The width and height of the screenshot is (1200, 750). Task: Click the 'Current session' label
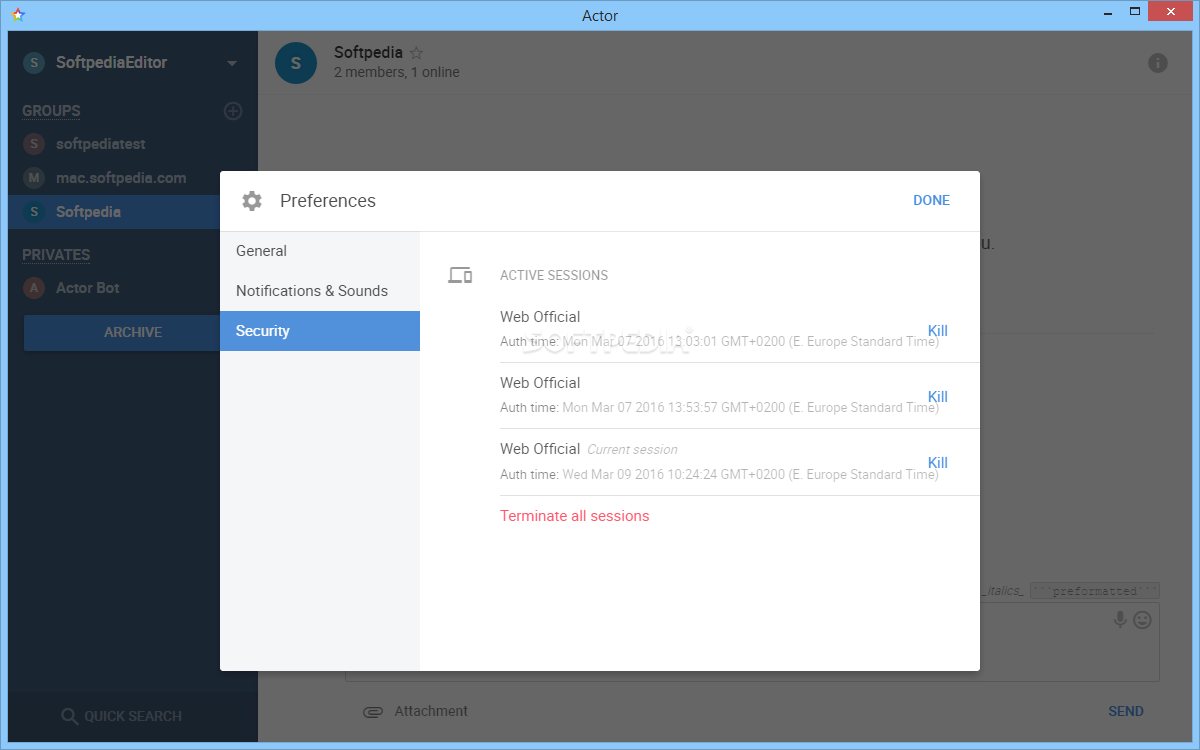pos(632,450)
